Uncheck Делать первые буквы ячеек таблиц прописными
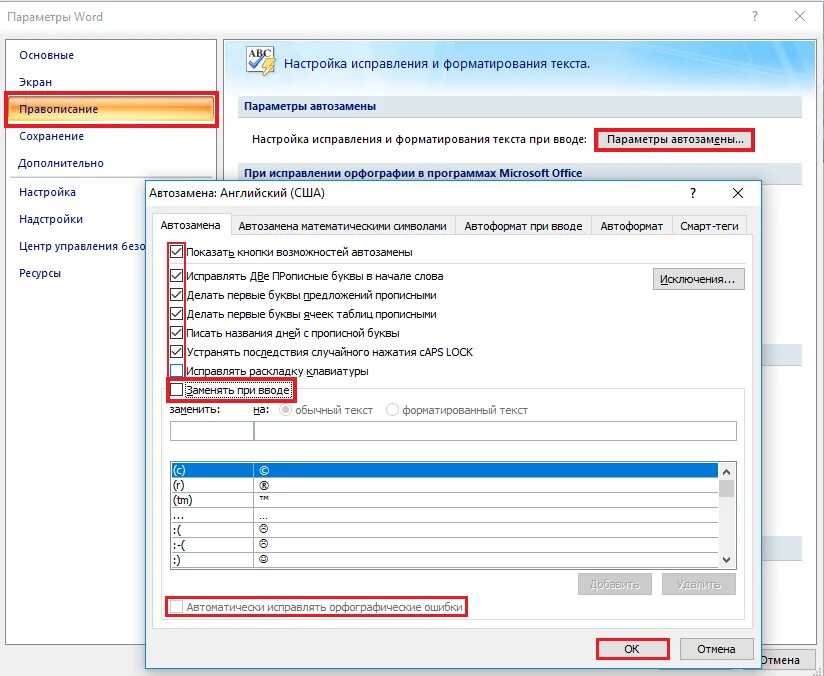Viewport: 824px width, 676px height. [177, 314]
